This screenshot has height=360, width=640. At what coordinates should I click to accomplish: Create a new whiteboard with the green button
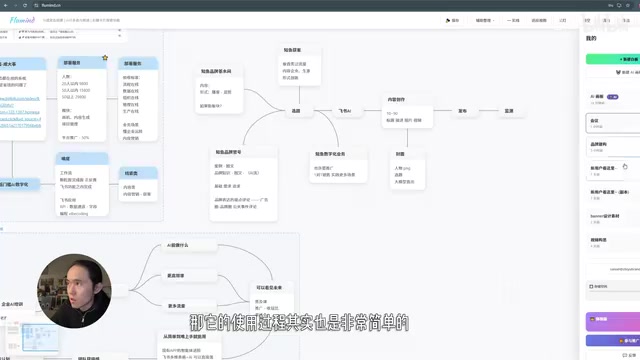(613, 59)
